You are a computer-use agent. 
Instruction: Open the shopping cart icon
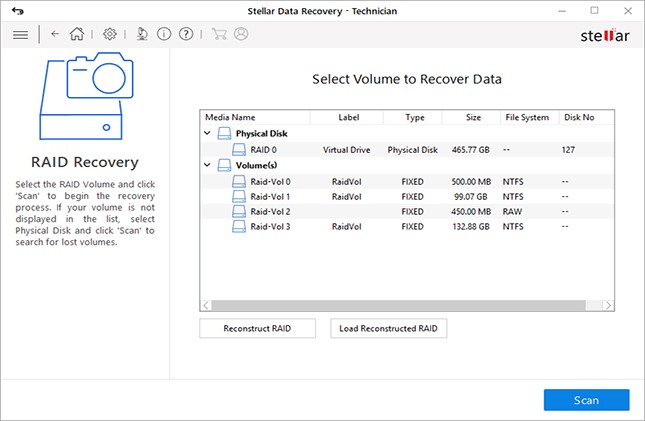click(219, 34)
